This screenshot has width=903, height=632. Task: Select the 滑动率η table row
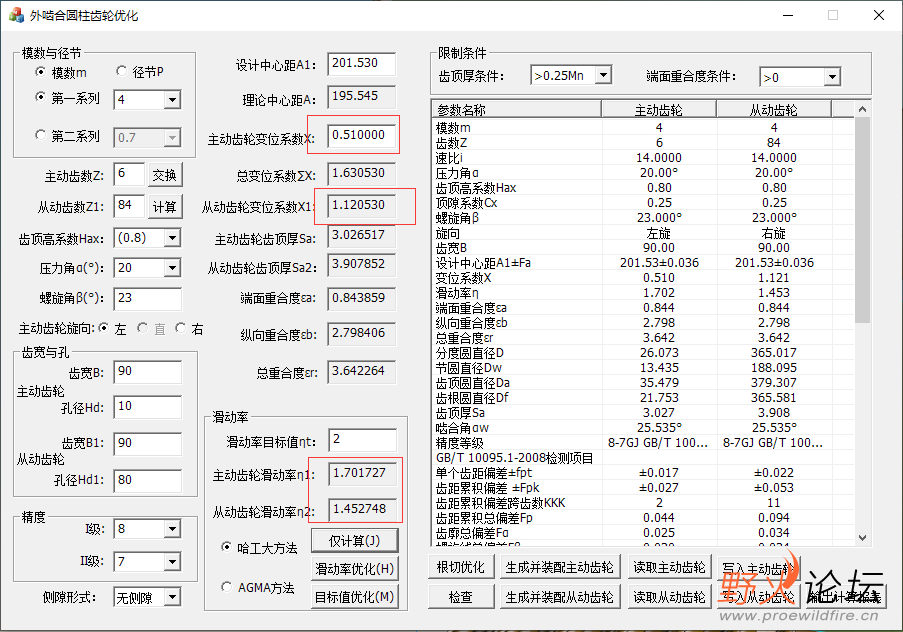pyautogui.click(x=643, y=293)
